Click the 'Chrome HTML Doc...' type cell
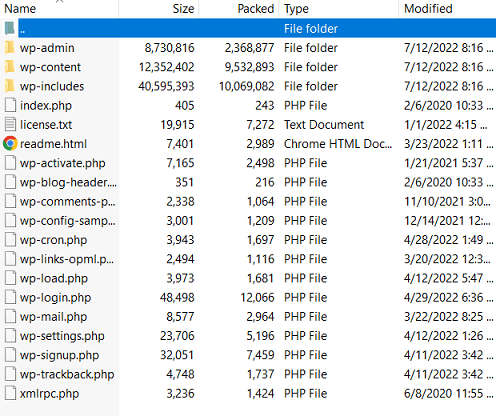This screenshot has width=496, height=416. (x=338, y=144)
